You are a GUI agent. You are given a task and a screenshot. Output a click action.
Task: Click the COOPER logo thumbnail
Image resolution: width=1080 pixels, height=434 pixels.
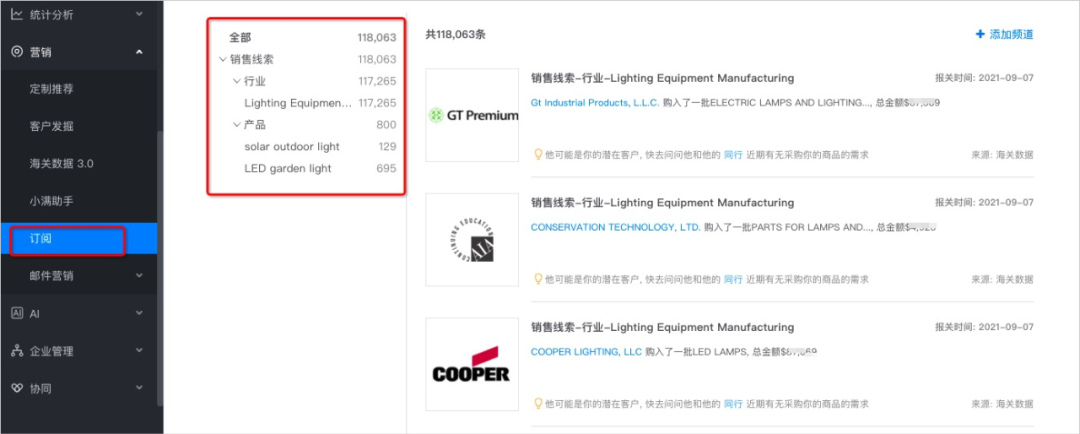coord(472,364)
